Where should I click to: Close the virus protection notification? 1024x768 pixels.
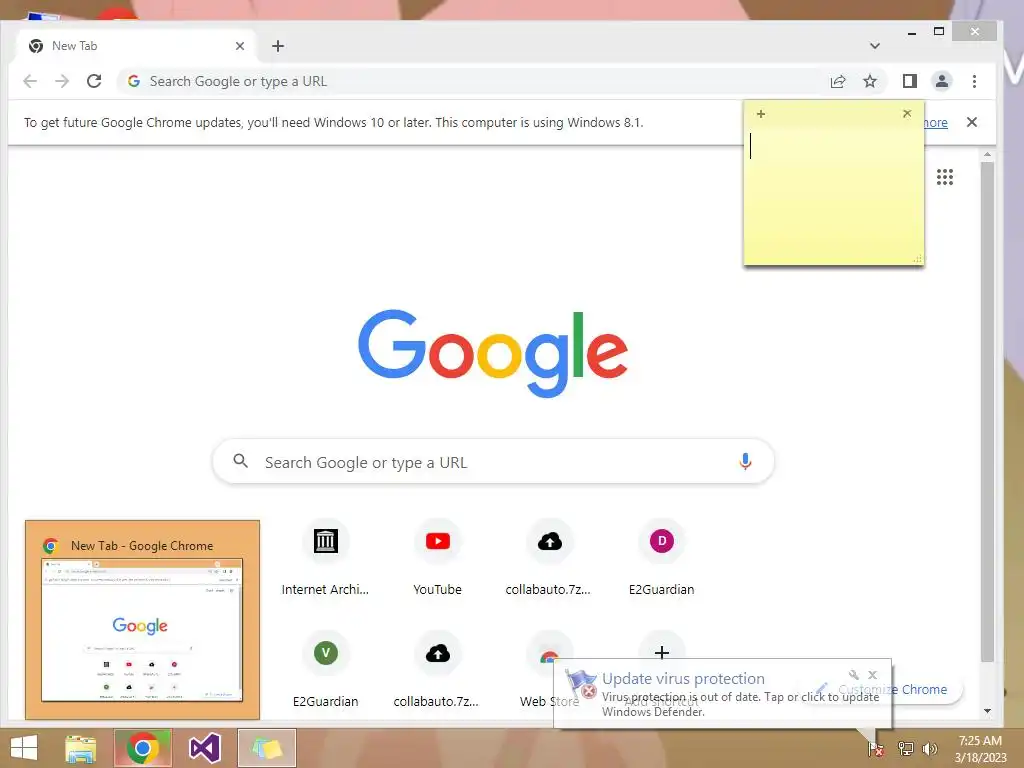point(872,675)
